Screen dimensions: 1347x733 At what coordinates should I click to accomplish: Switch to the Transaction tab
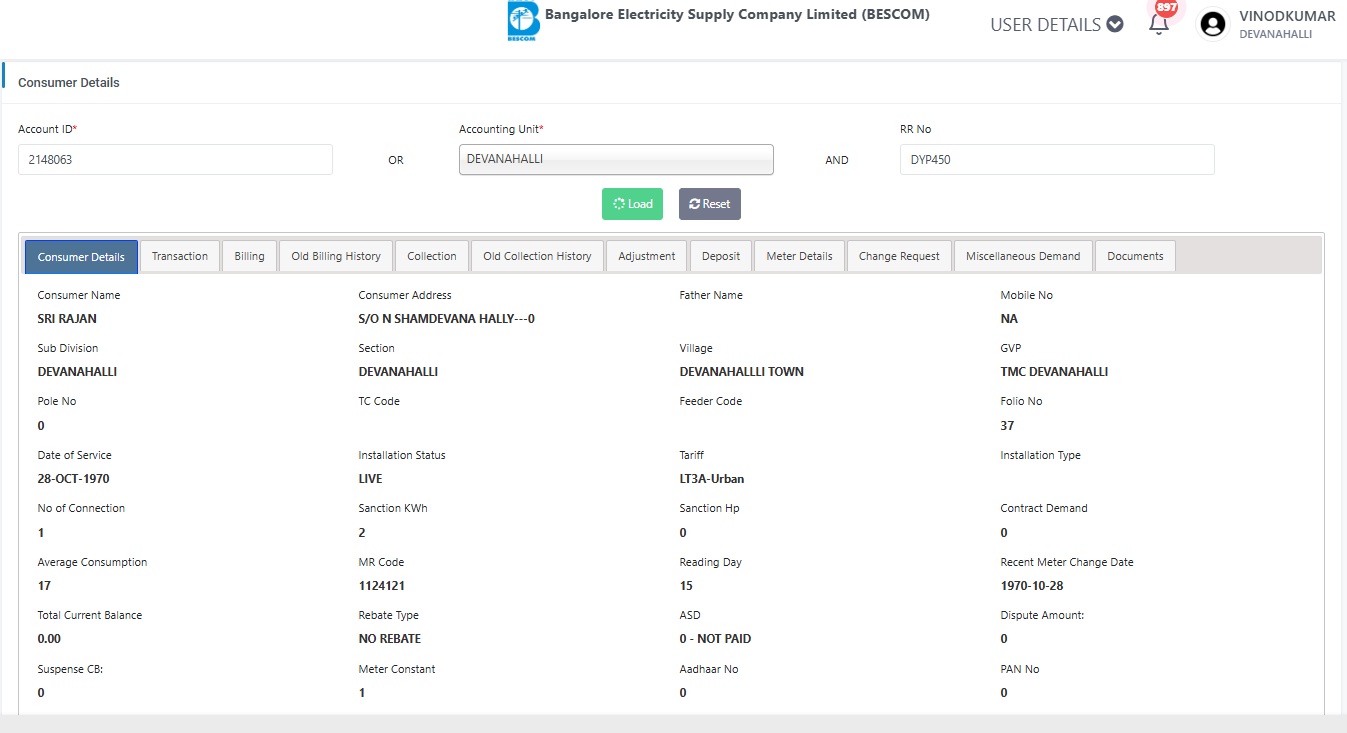[x=180, y=256]
